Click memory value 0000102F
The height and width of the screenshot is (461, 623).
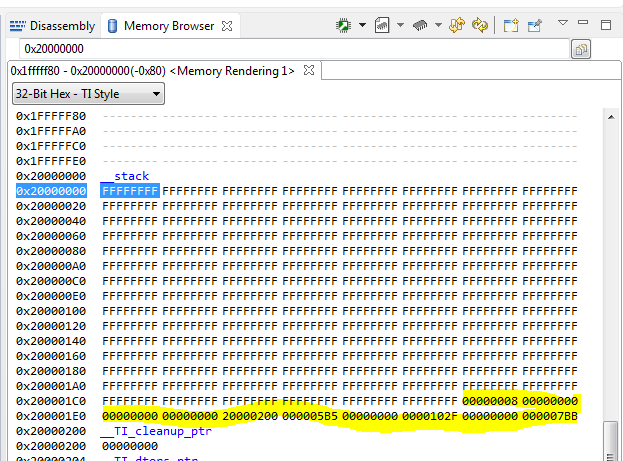click(x=430, y=416)
